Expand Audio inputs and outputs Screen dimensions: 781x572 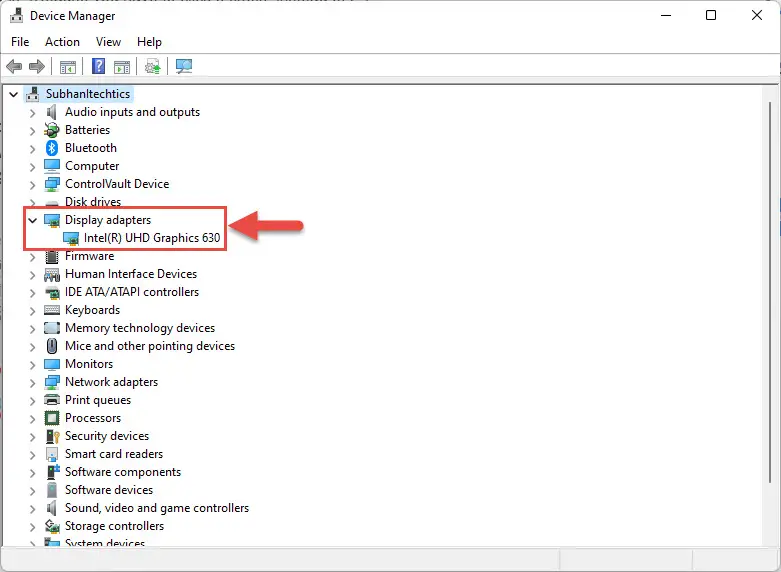click(x=32, y=113)
